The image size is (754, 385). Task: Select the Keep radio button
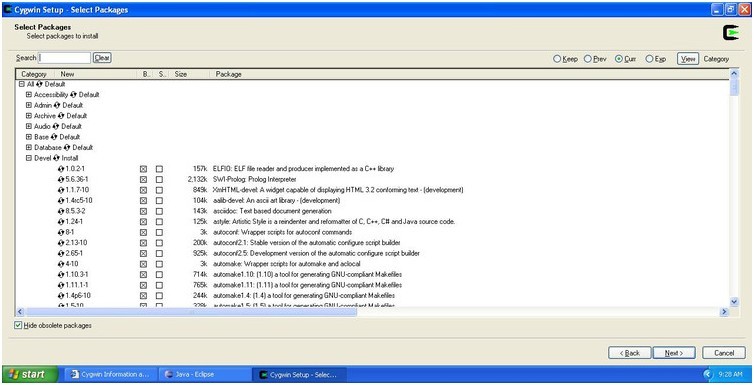pos(557,59)
